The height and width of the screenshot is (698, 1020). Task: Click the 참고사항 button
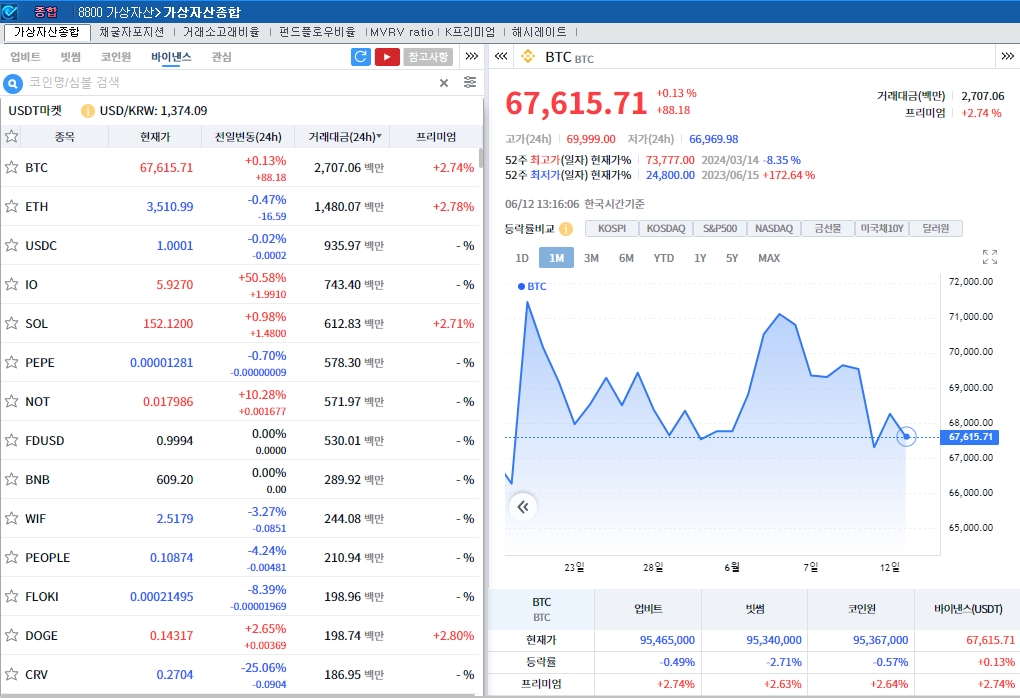[x=428, y=57]
